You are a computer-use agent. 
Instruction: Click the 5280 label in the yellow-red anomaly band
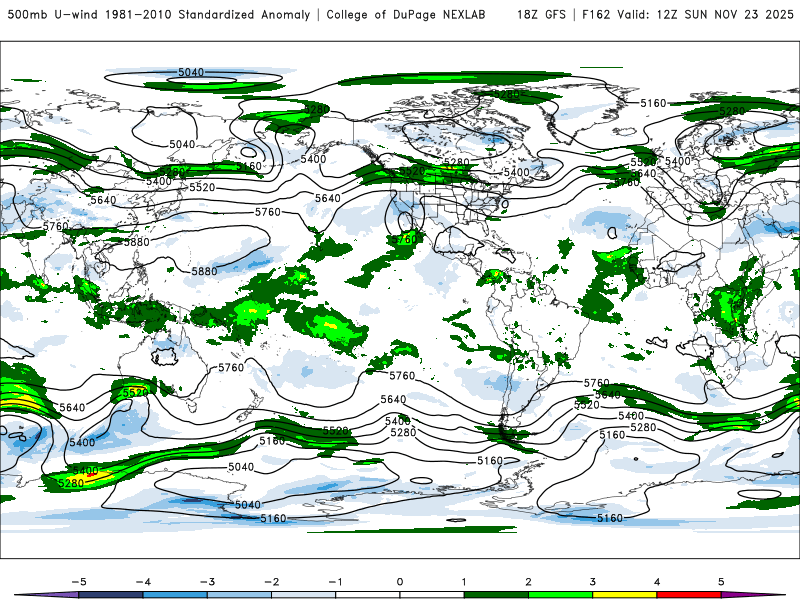point(71,483)
